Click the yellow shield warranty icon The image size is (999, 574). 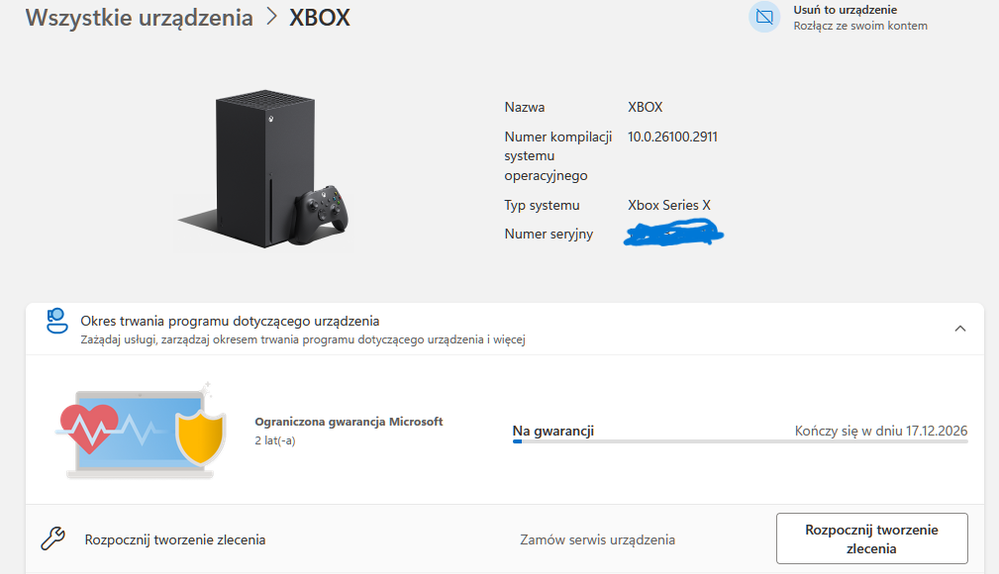[198, 436]
